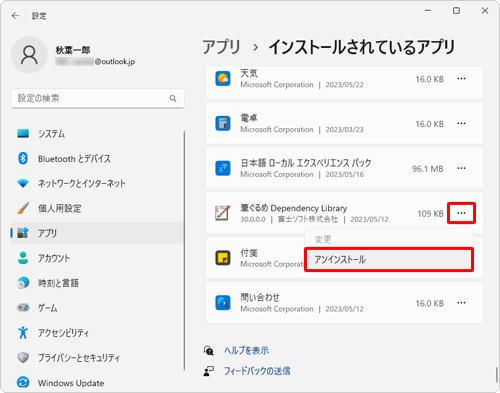This screenshot has width=500, height=393.
Task: Click the アカウント person icon
Action: click(23, 258)
